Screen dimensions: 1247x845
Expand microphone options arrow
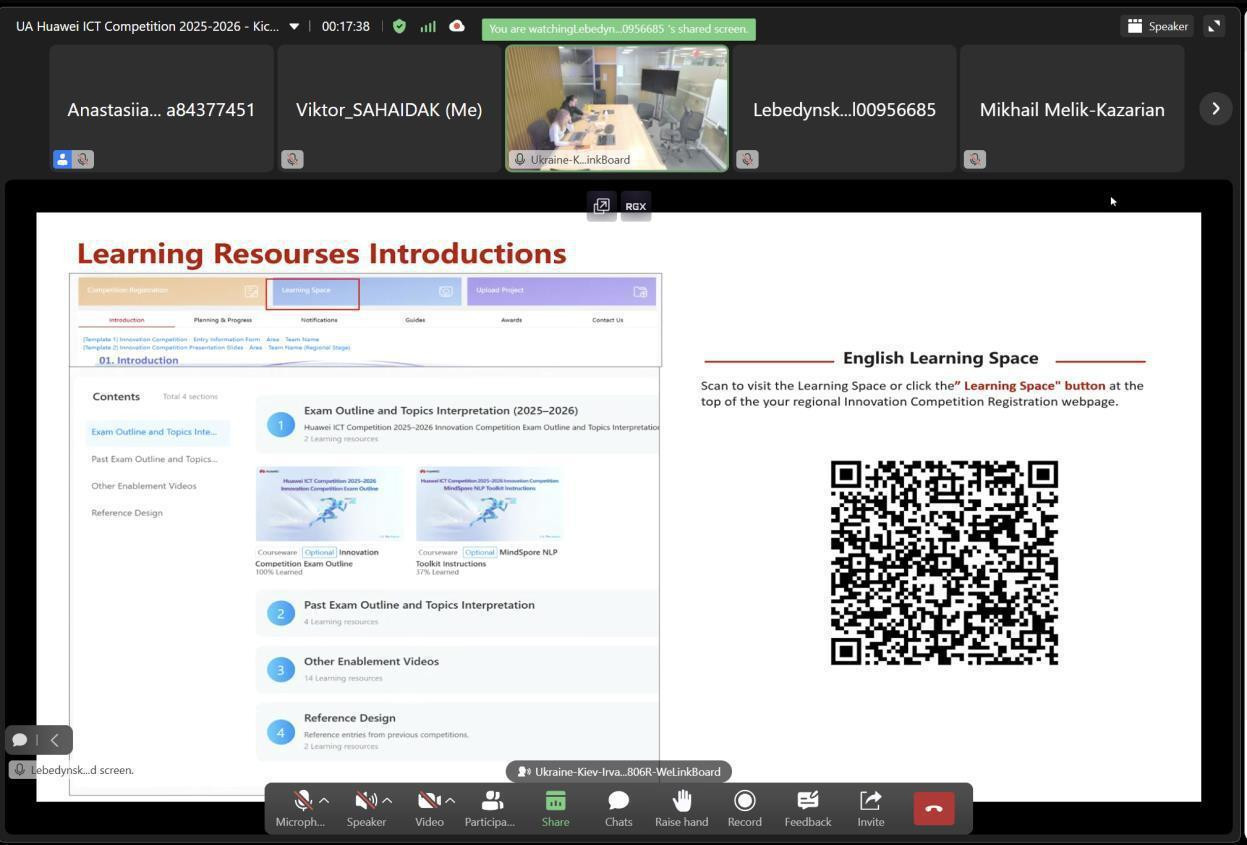[x=324, y=800]
